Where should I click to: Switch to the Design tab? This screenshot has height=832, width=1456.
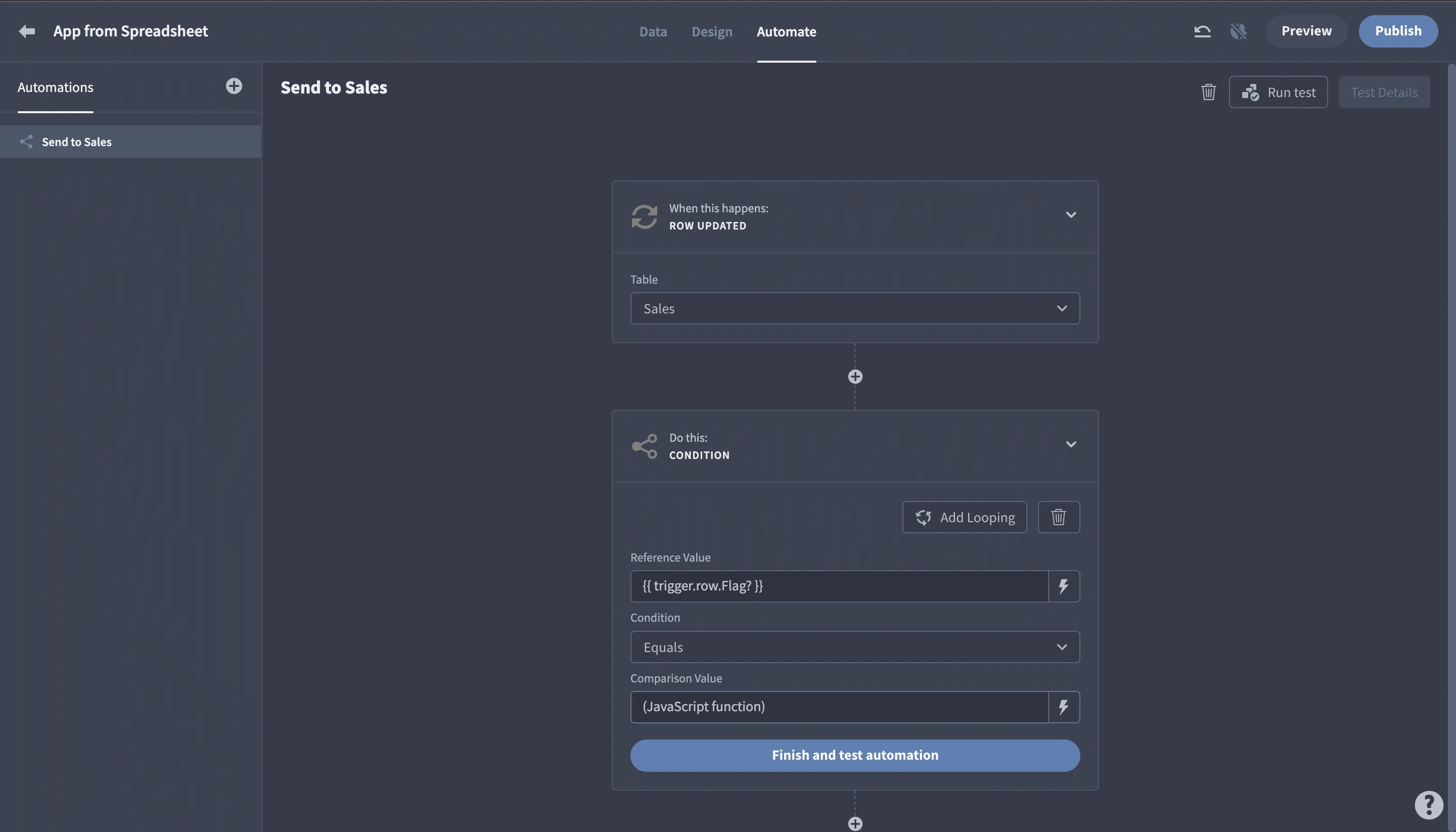[x=711, y=31]
